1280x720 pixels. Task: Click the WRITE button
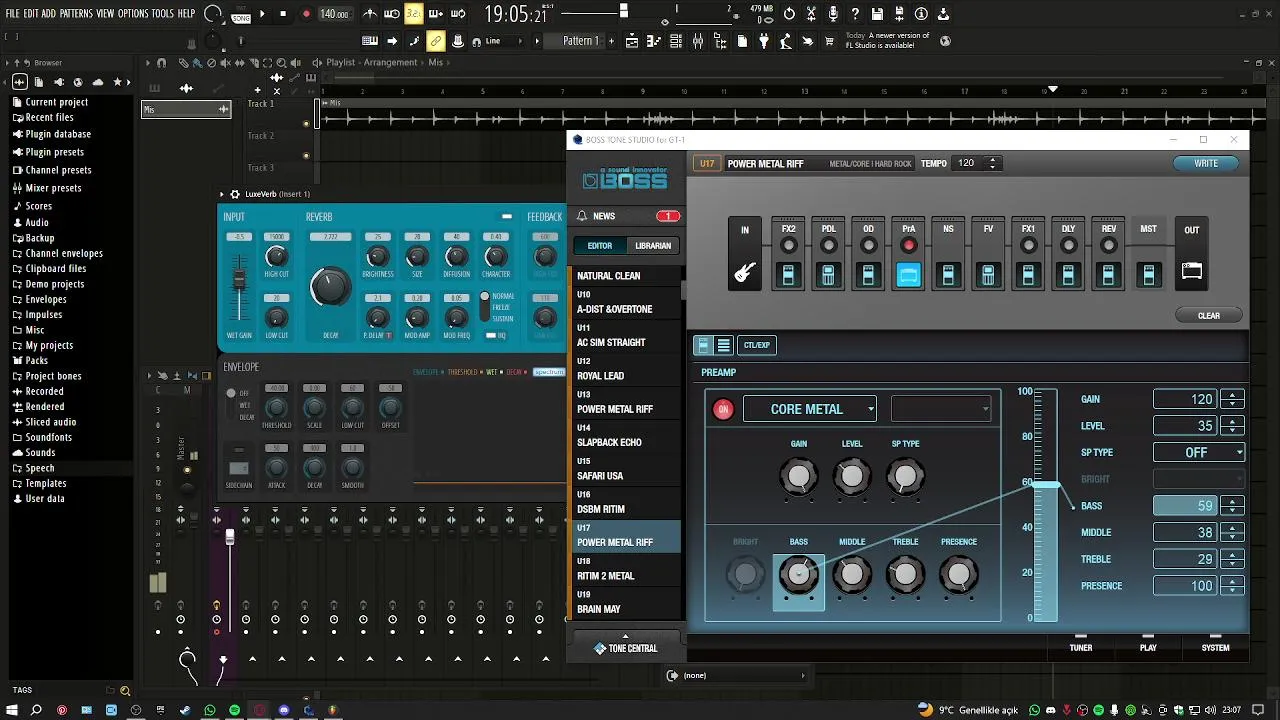coord(1206,163)
